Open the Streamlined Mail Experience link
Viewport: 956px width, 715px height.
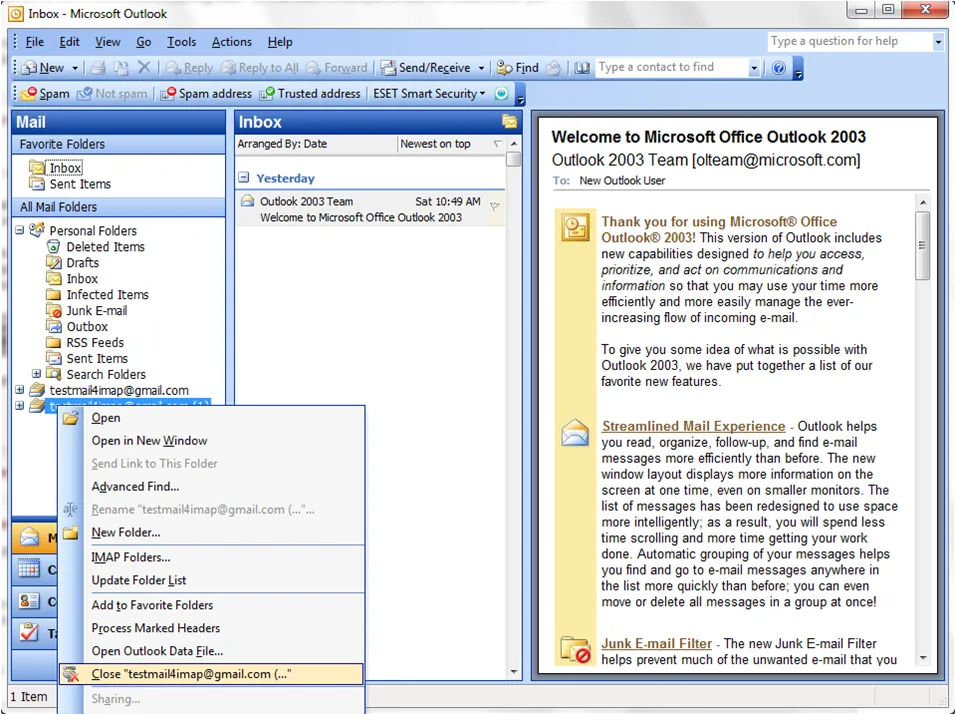point(693,426)
